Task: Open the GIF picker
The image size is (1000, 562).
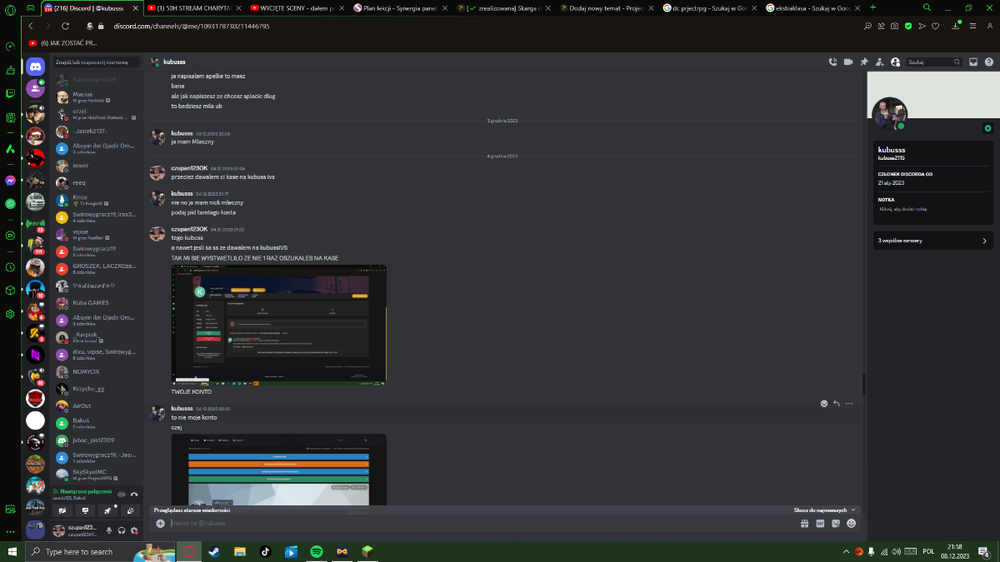Action: 820,523
